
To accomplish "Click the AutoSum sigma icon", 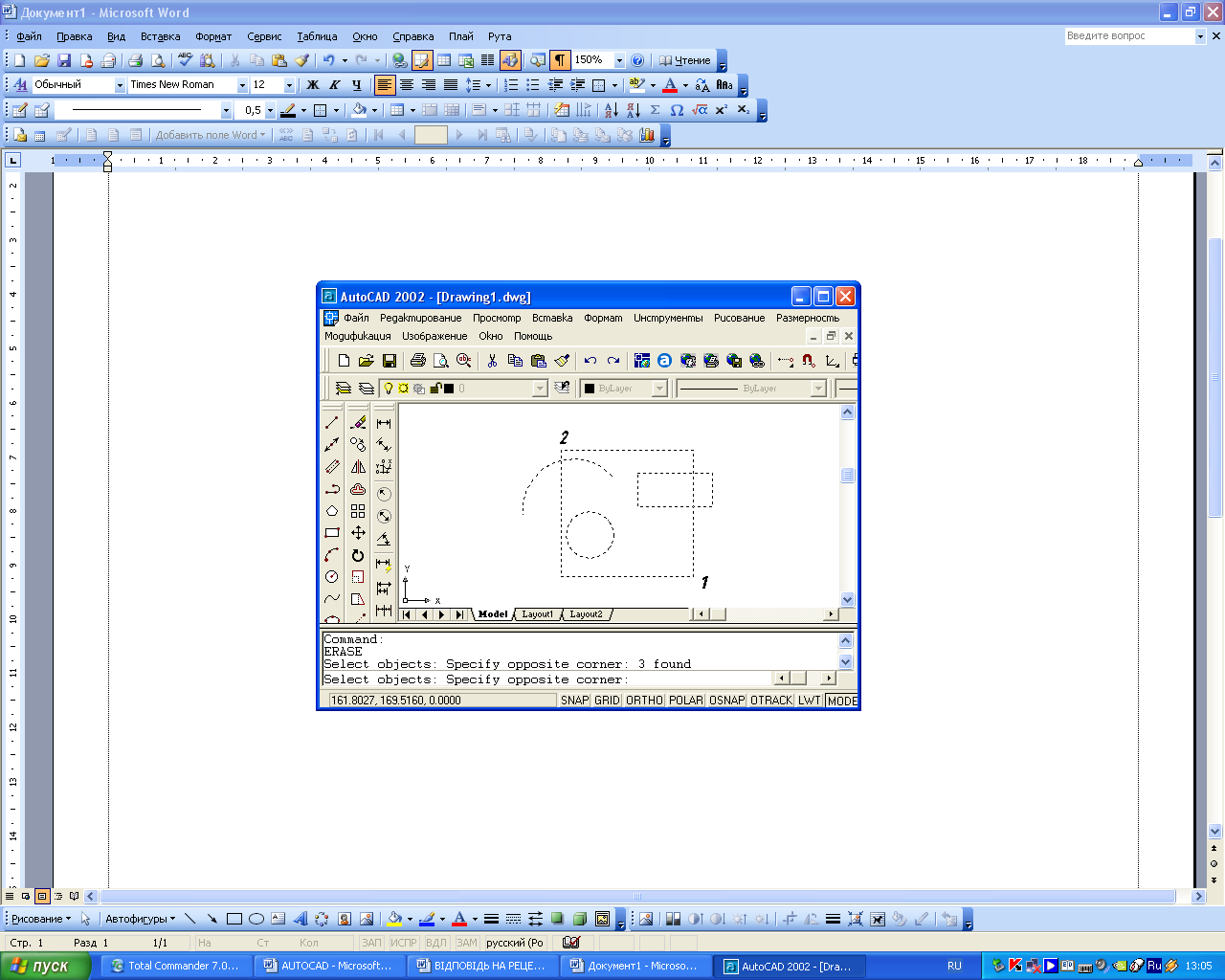I will (x=655, y=110).
